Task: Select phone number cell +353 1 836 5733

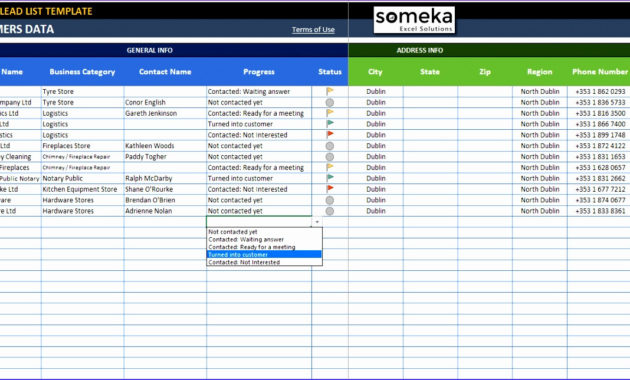Action: [x=599, y=102]
